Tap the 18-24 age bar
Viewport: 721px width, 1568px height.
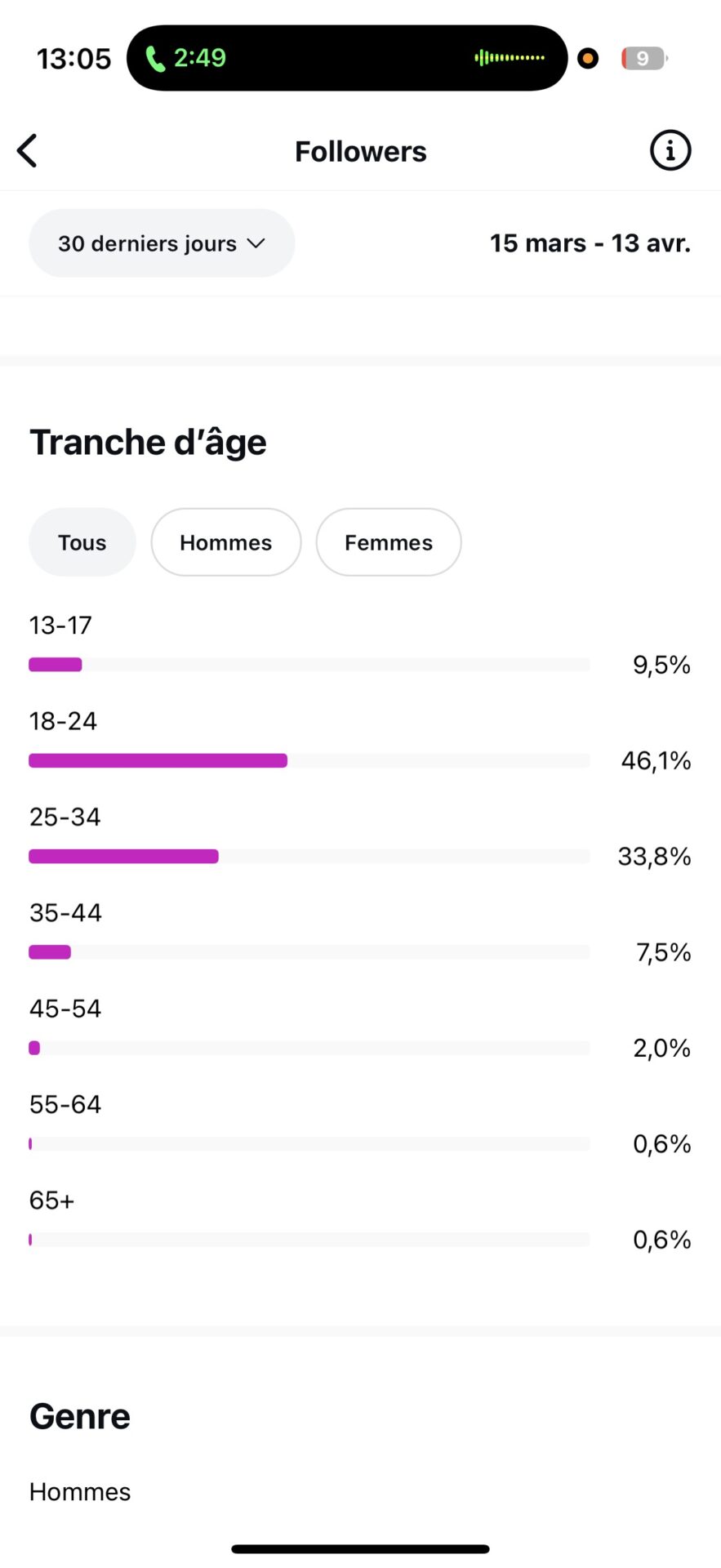[x=158, y=760]
